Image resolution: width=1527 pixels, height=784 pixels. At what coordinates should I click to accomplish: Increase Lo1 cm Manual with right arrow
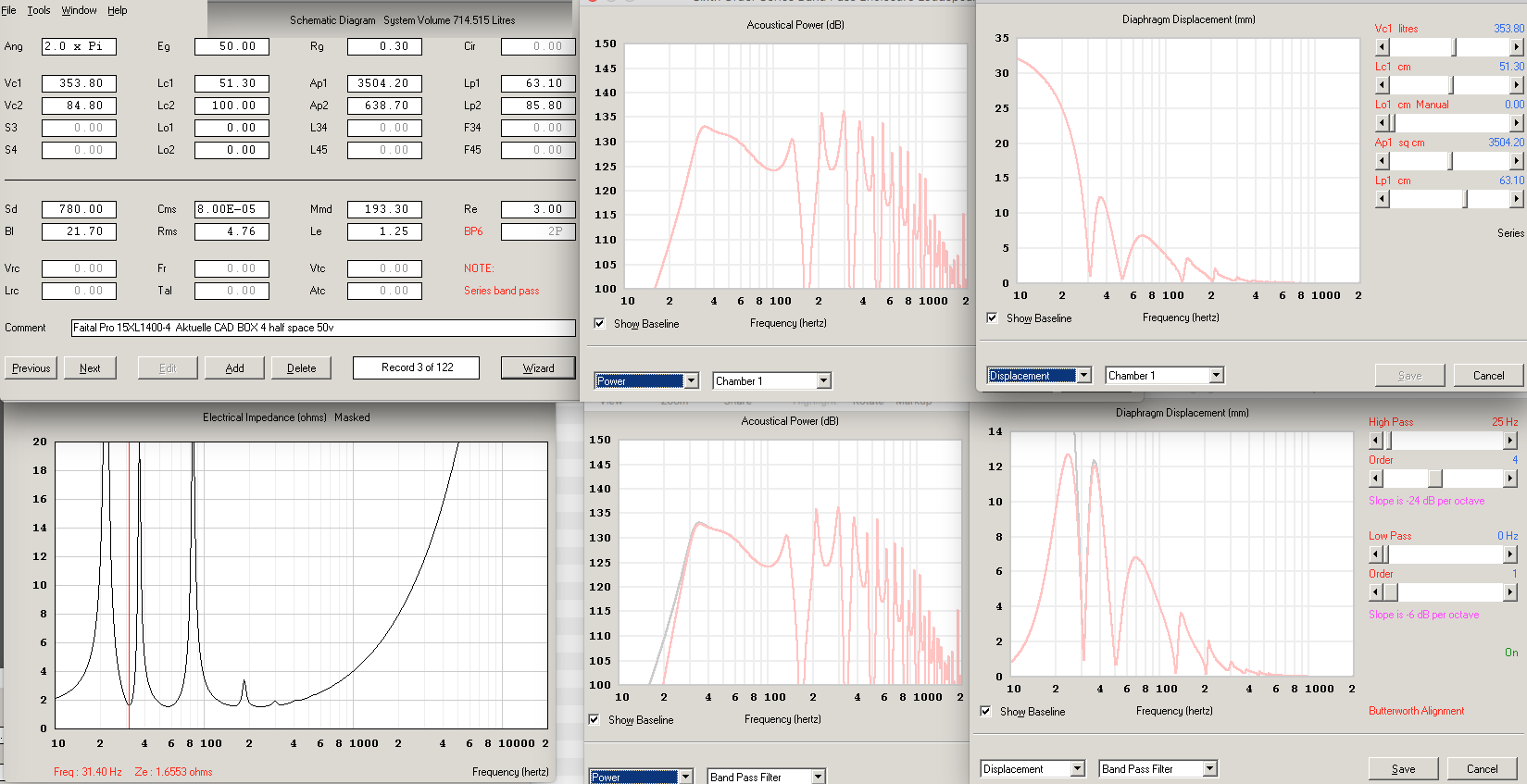1517,123
